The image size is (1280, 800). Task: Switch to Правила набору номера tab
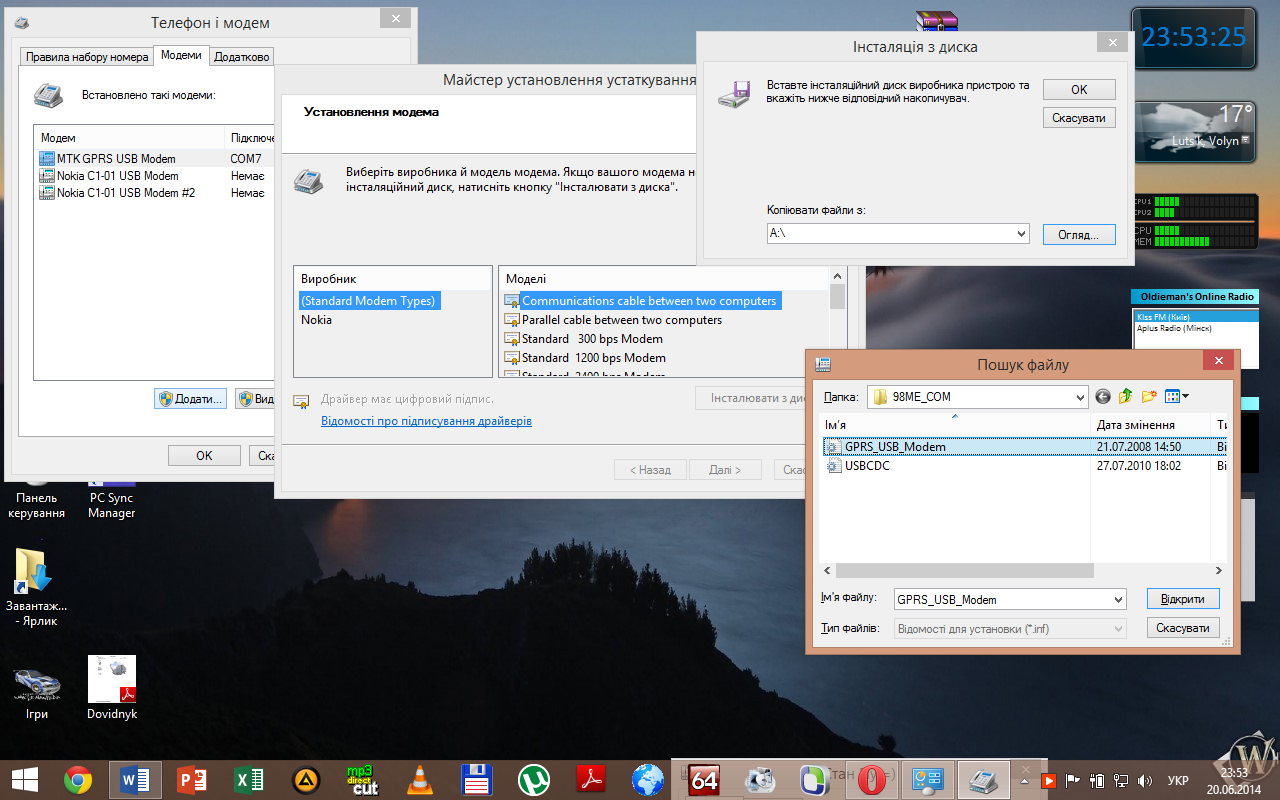pos(87,57)
